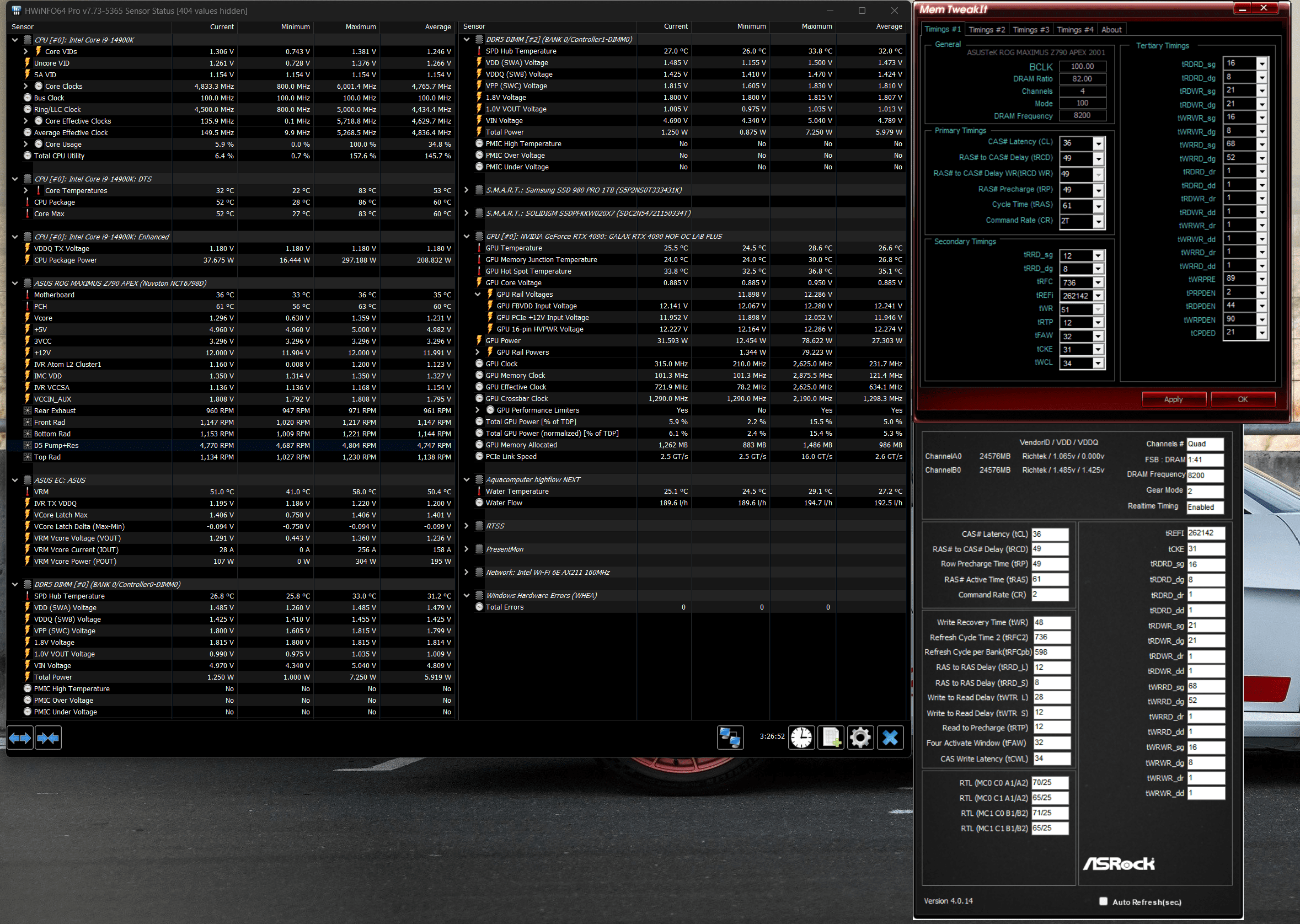Click the blue X close sensors icon
1300x924 pixels.
pos(890,738)
